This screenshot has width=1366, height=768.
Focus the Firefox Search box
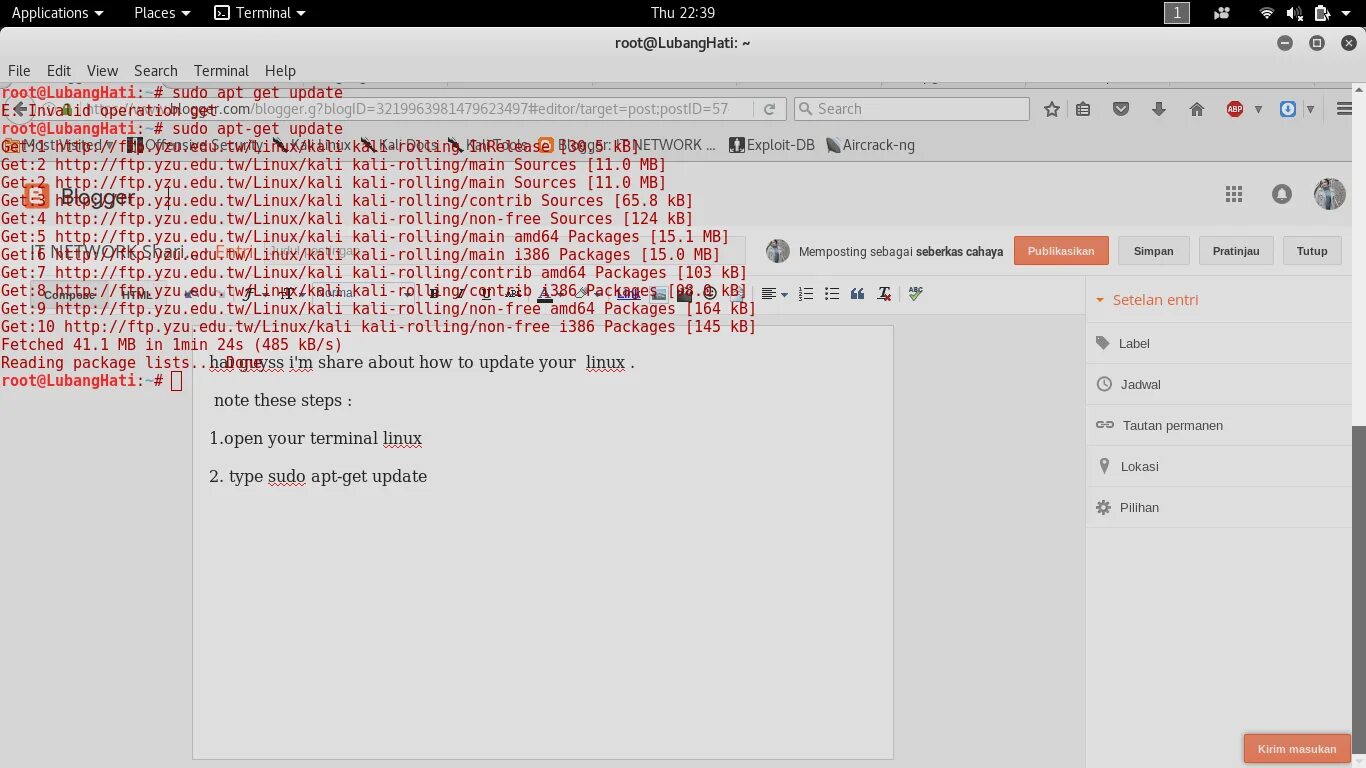(911, 109)
